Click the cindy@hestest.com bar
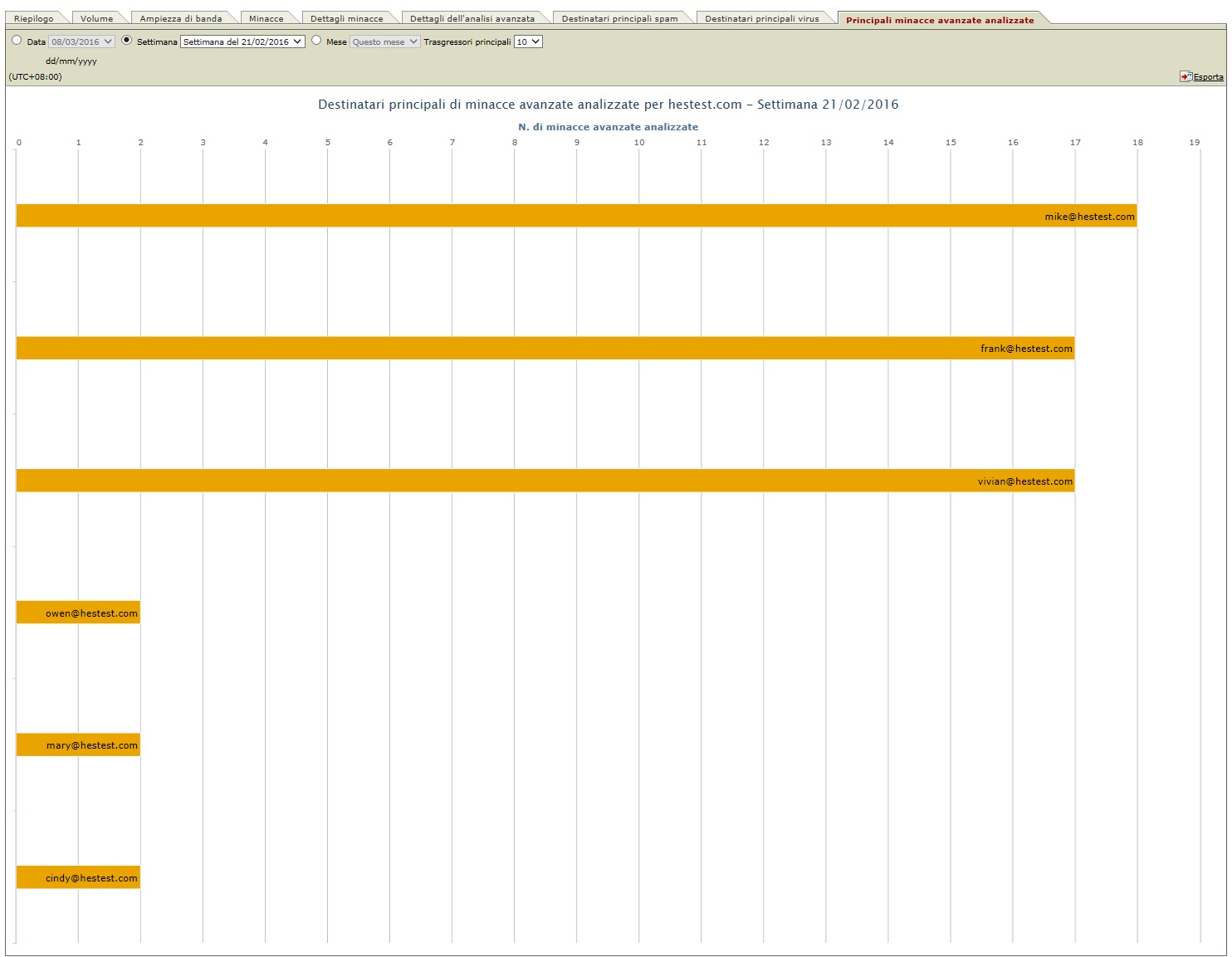Image resolution: width=1232 pixels, height=957 pixels. point(78,877)
